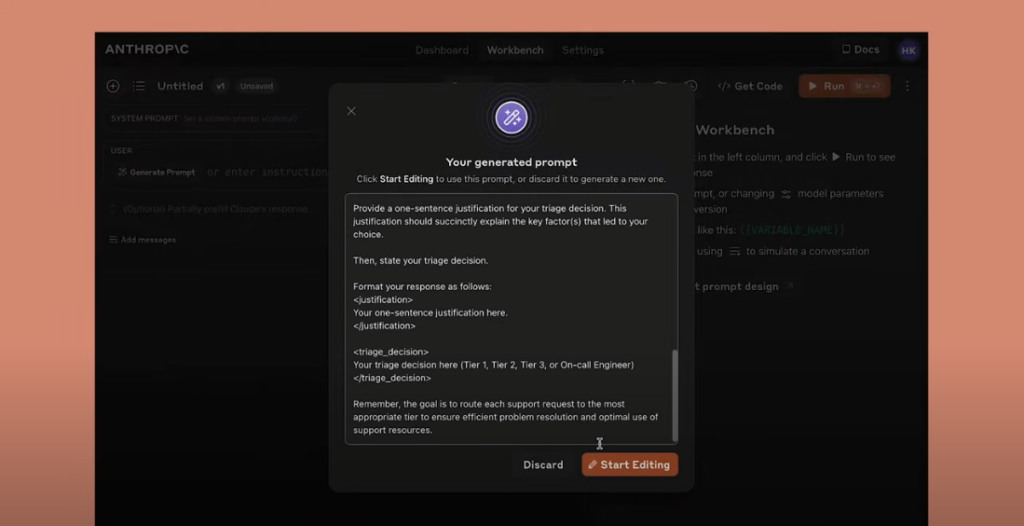Switch to the Settings tab
The width and height of the screenshot is (1024, 526).
point(583,50)
